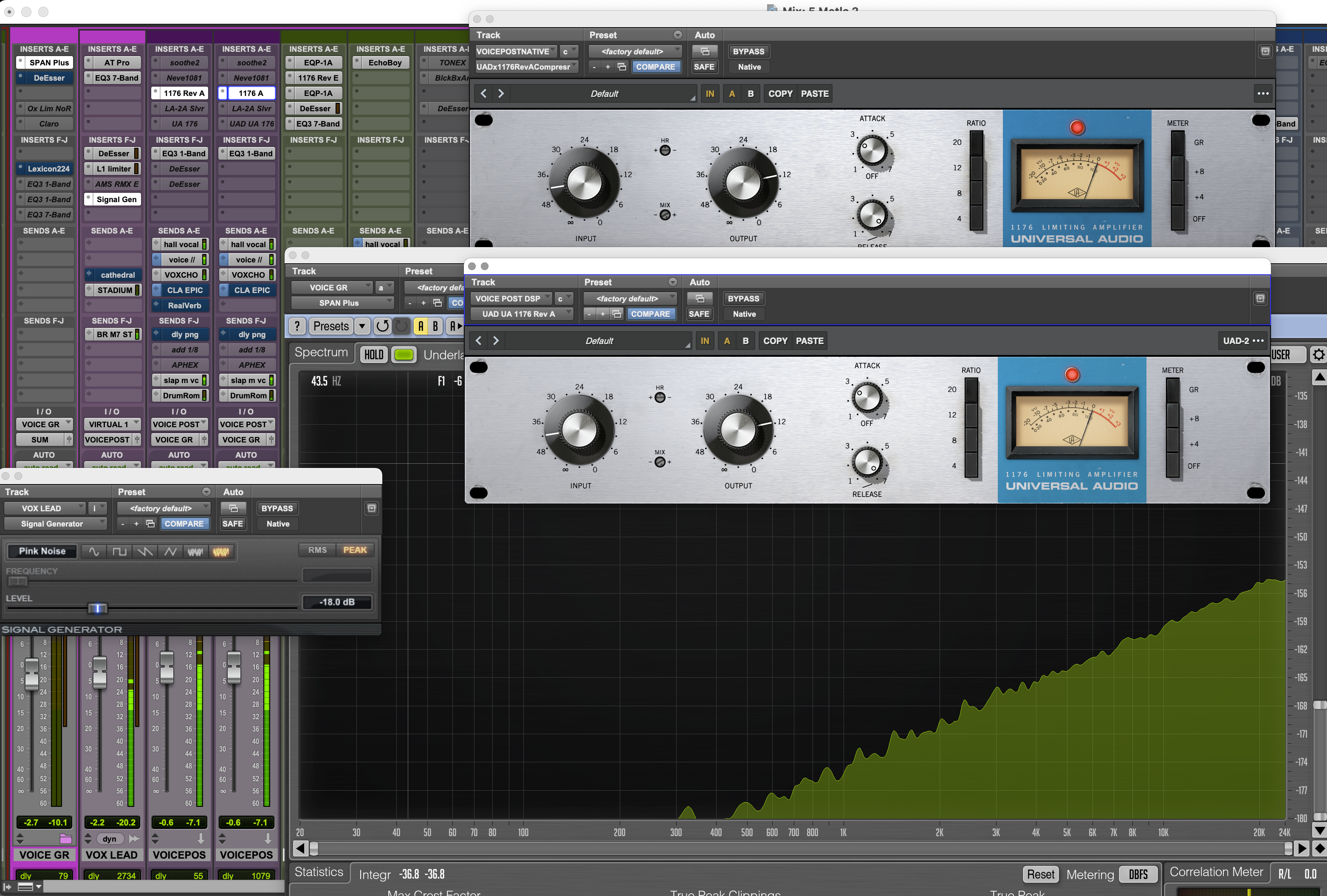The width and height of the screenshot is (1327, 896).
Task: Select white noise waveform icon
Action: tap(195, 551)
